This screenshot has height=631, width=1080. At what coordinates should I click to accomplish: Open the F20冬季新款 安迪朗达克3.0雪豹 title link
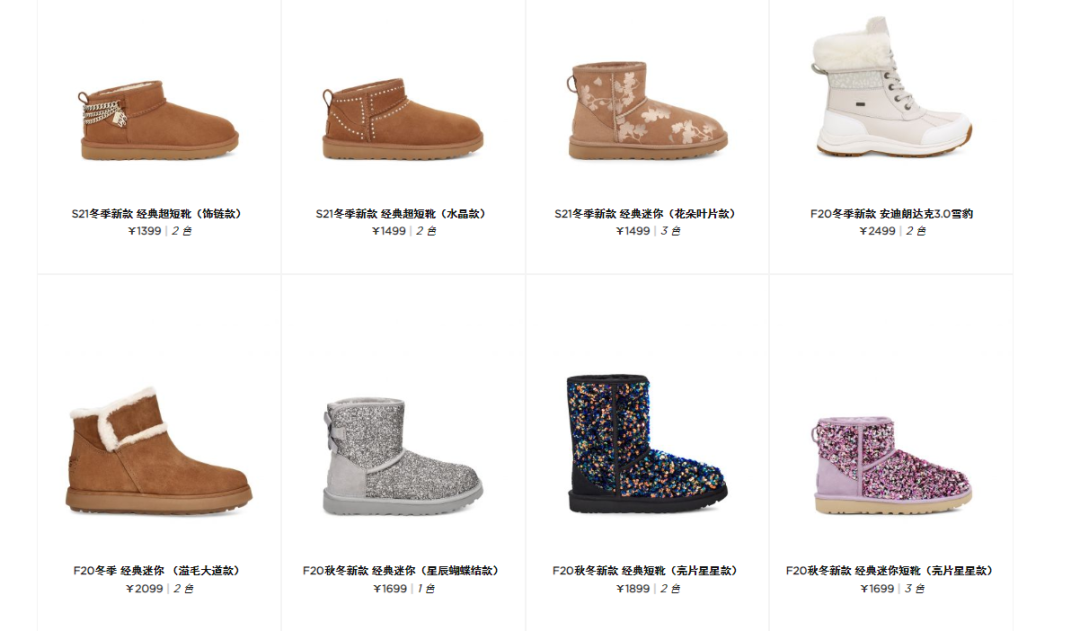[x=891, y=214]
